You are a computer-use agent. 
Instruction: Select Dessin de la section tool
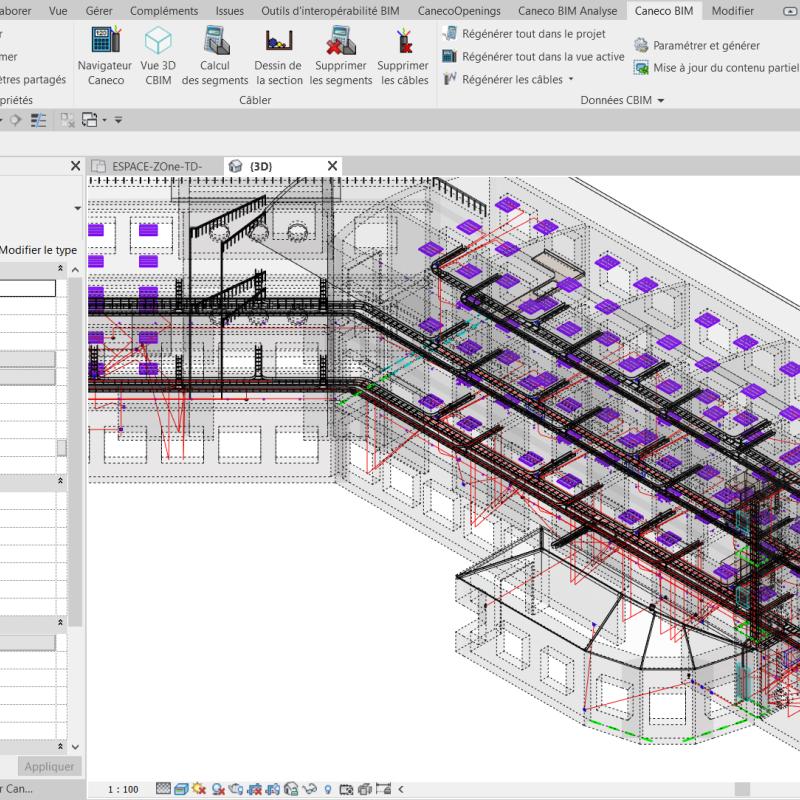(279, 56)
